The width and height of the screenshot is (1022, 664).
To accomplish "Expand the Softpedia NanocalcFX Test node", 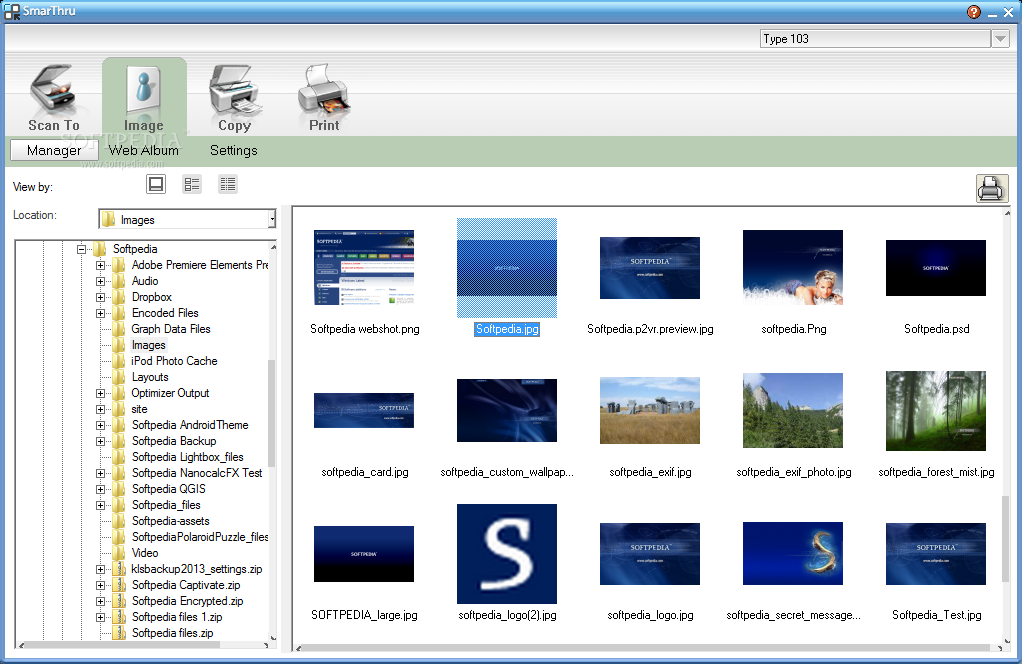I will click(x=100, y=474).
